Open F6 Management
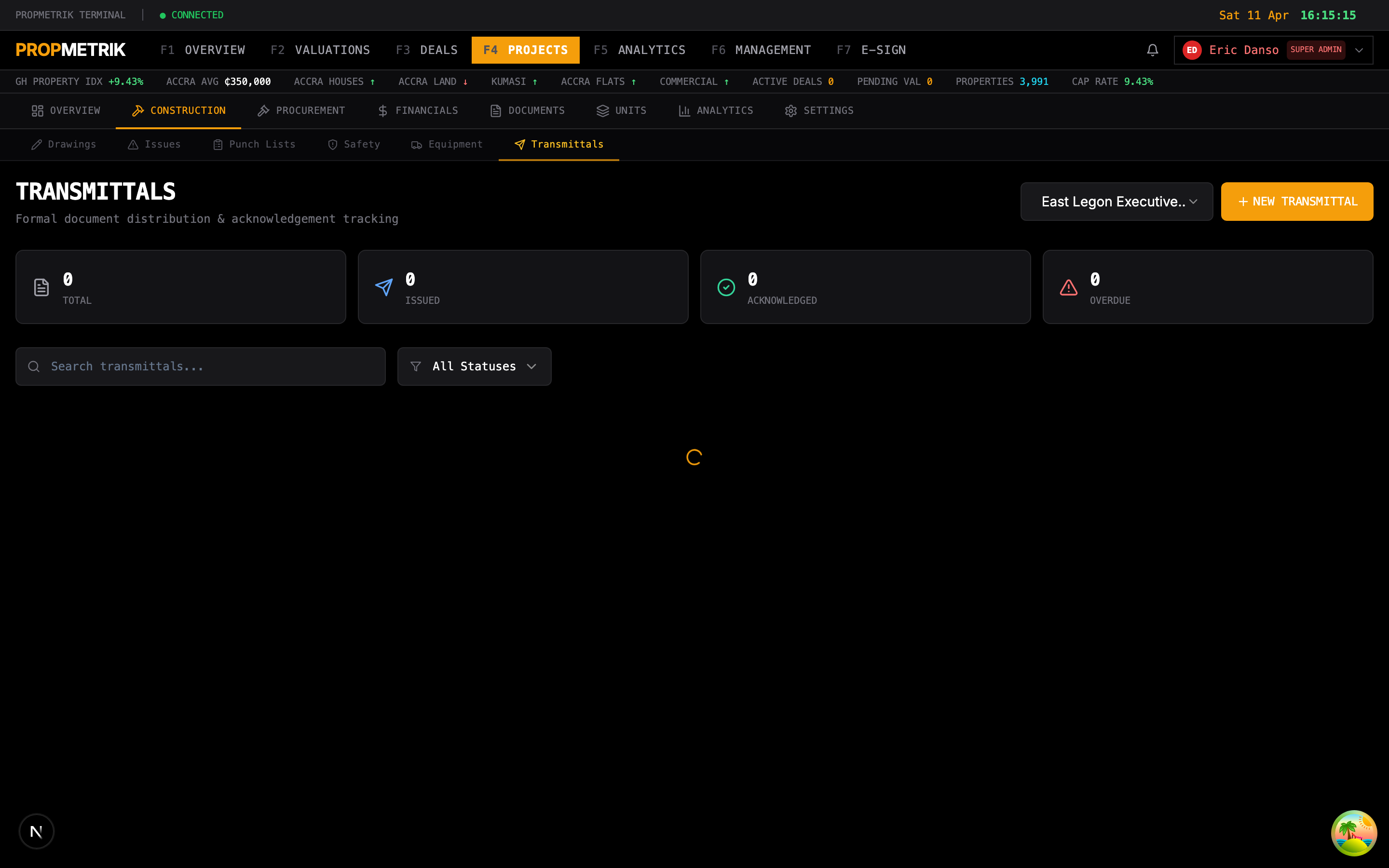 761,50
